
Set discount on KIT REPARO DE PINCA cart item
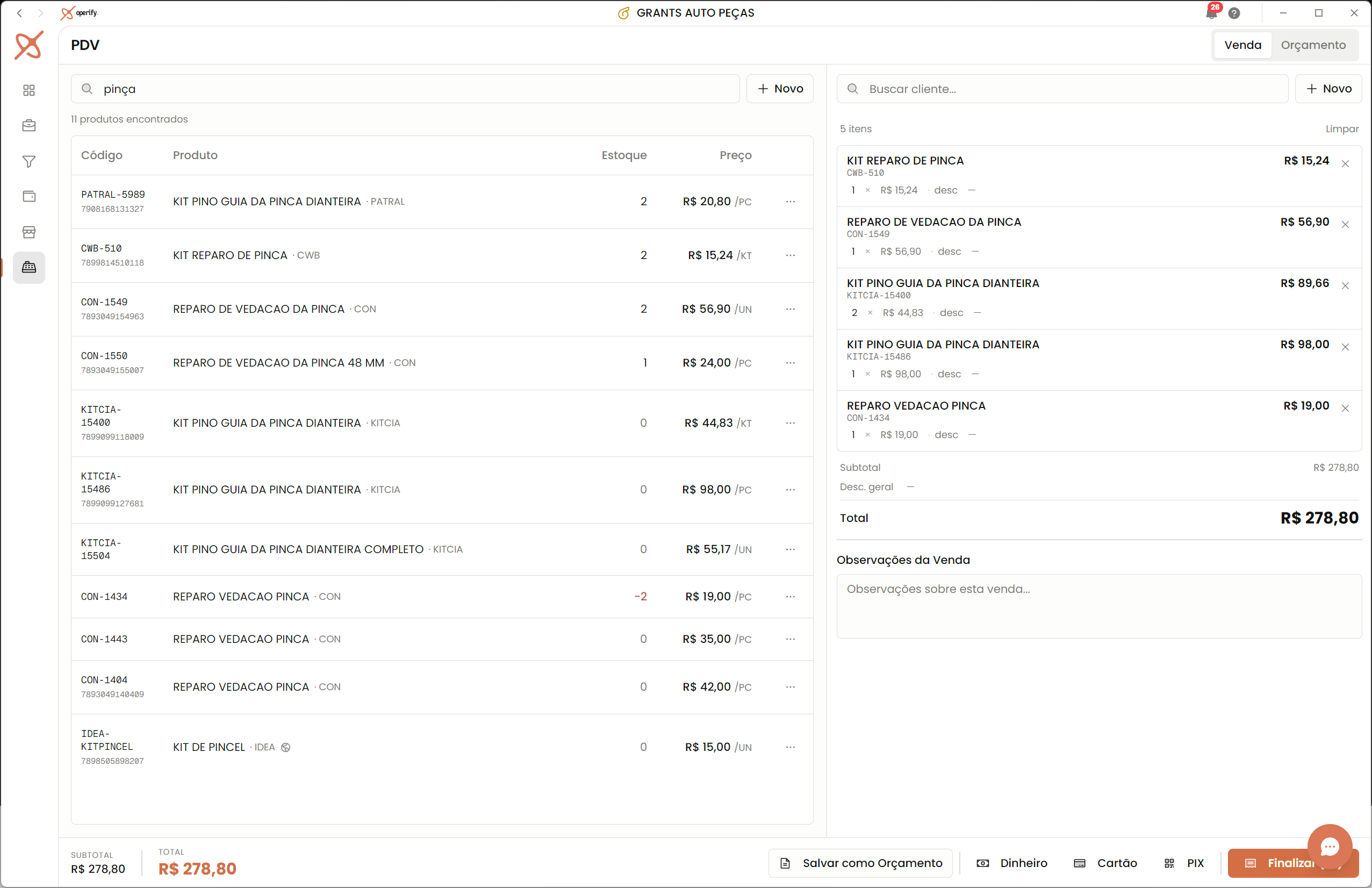(x=972, y=190)
